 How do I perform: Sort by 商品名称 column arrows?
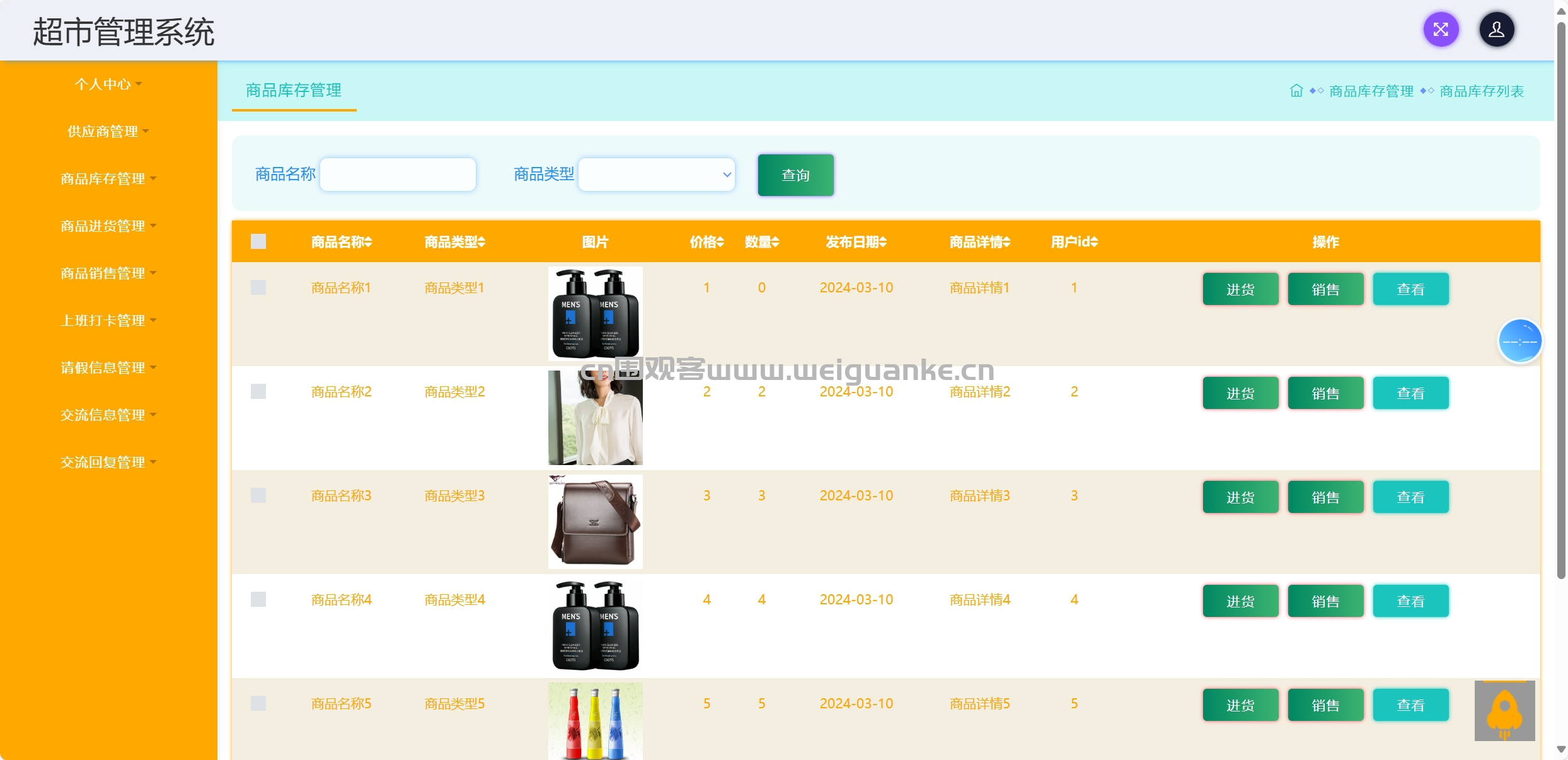(x=369, y=242)
